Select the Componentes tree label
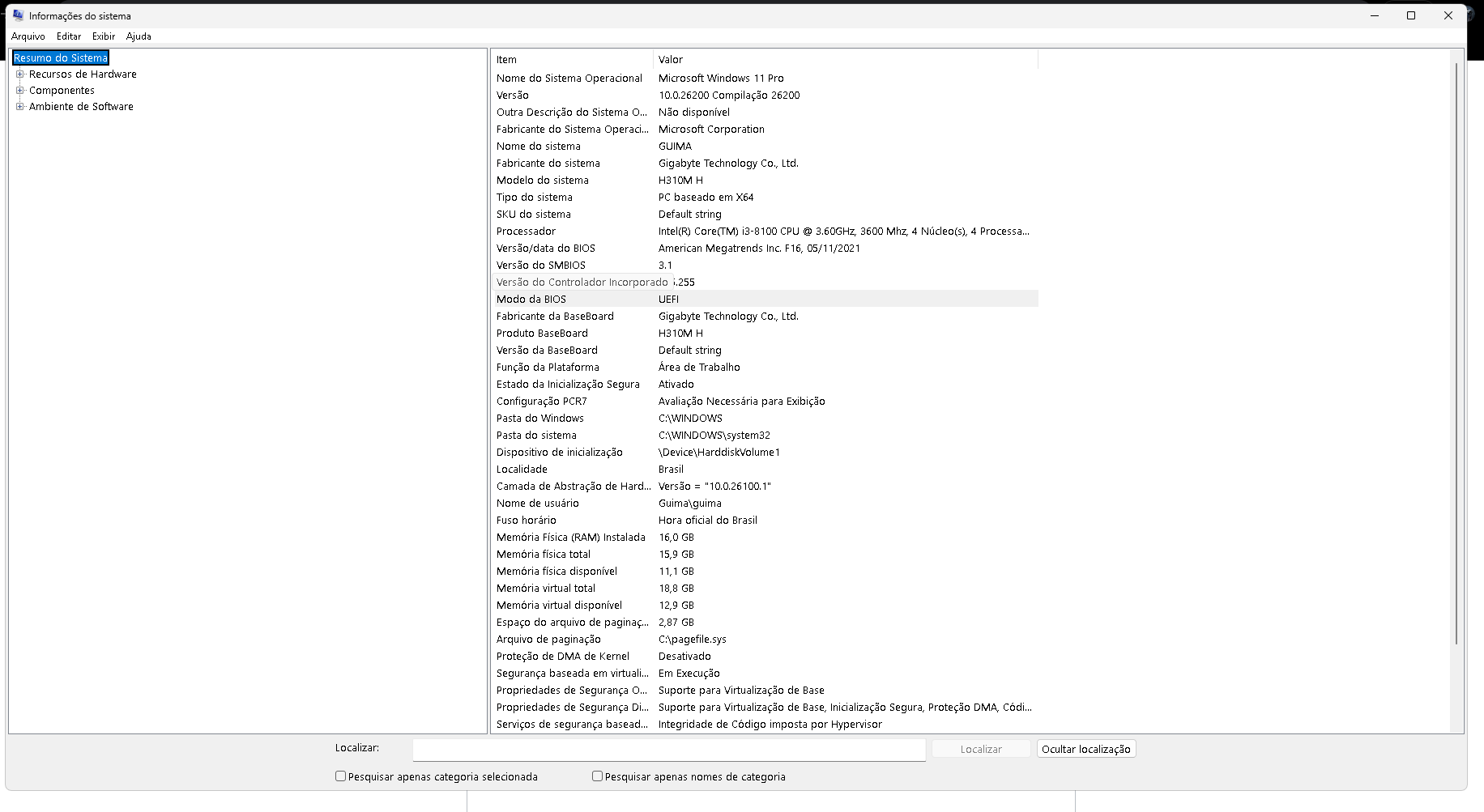Image resolution: width=1484 pixels, height=812 pixels. click(62, 91)
